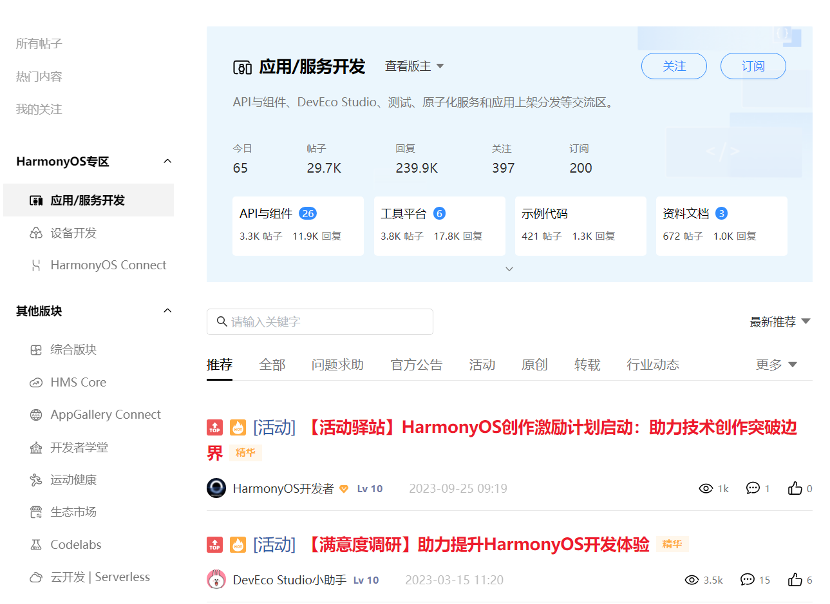Screen dimensions: 830x604
Task: Open HMS Core section in sidebar
Action: coord(78,382)
